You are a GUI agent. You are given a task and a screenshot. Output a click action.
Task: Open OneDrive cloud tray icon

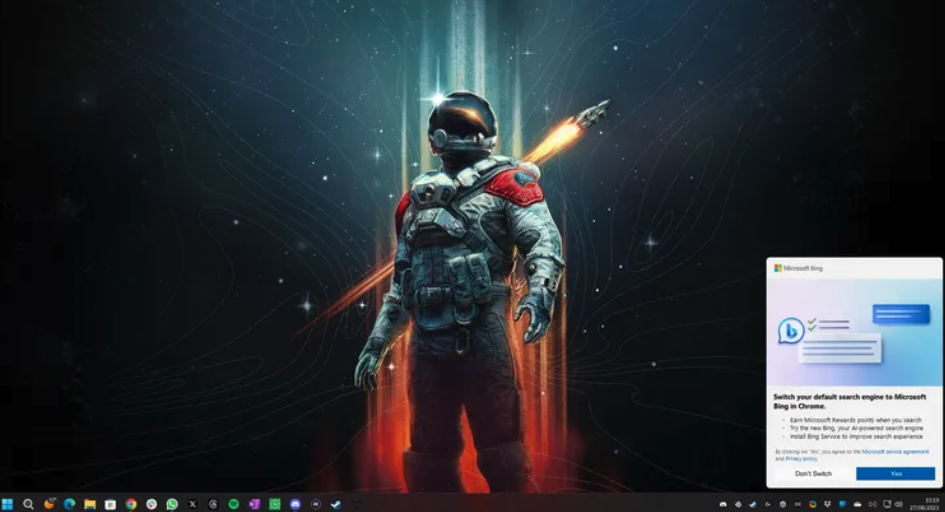[x=857, y=504]
